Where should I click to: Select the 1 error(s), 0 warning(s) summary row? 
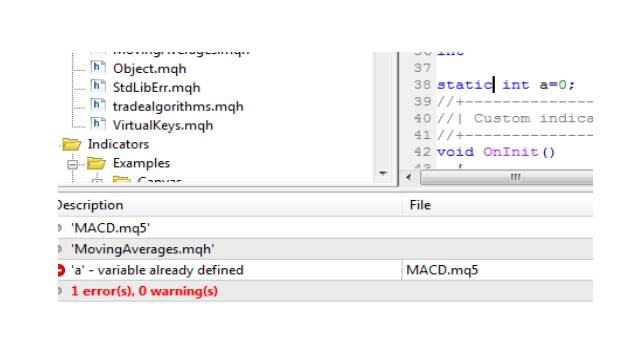click(x=325, y=291)
